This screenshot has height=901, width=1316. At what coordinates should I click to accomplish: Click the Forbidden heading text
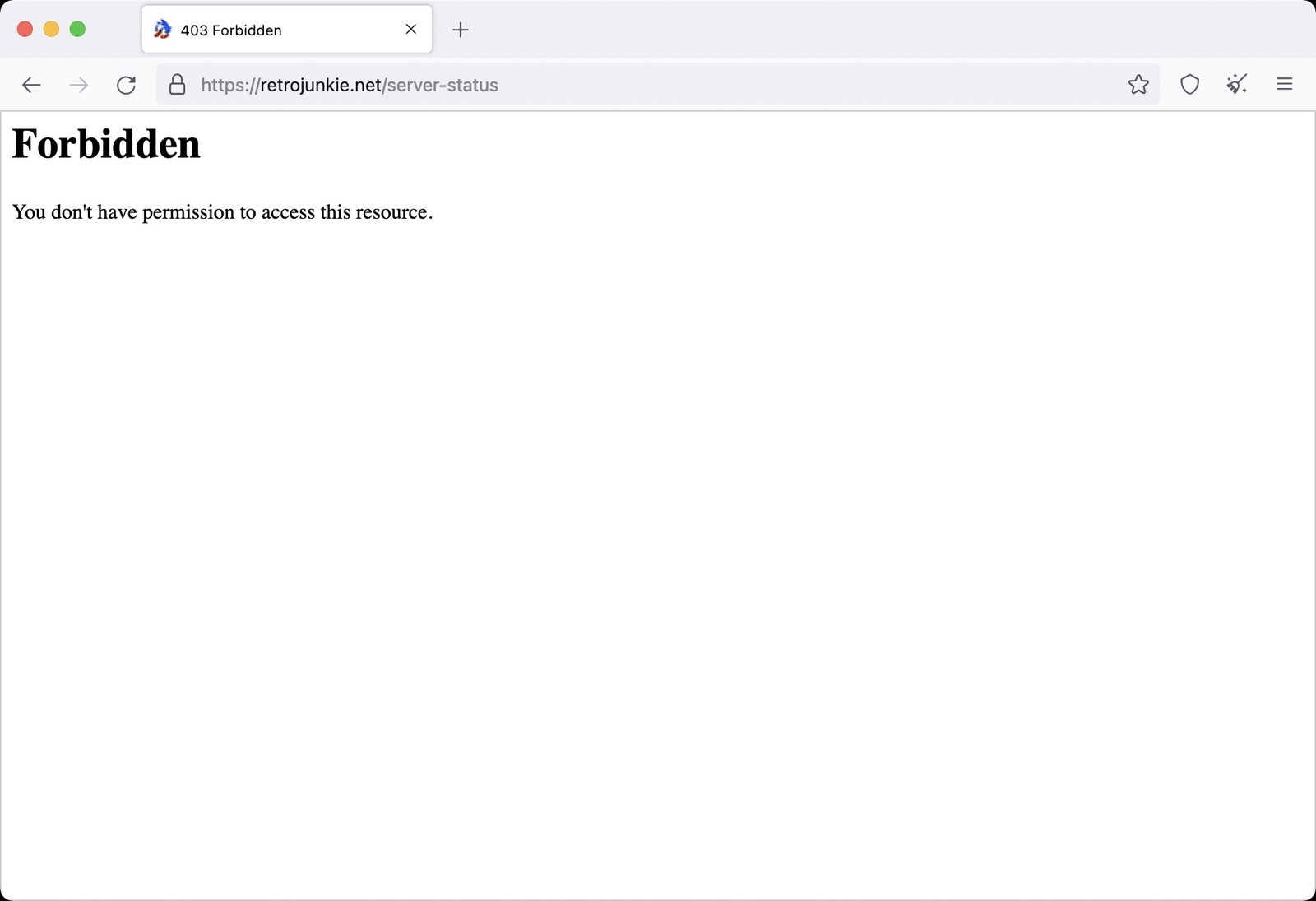tap(106, 144)
